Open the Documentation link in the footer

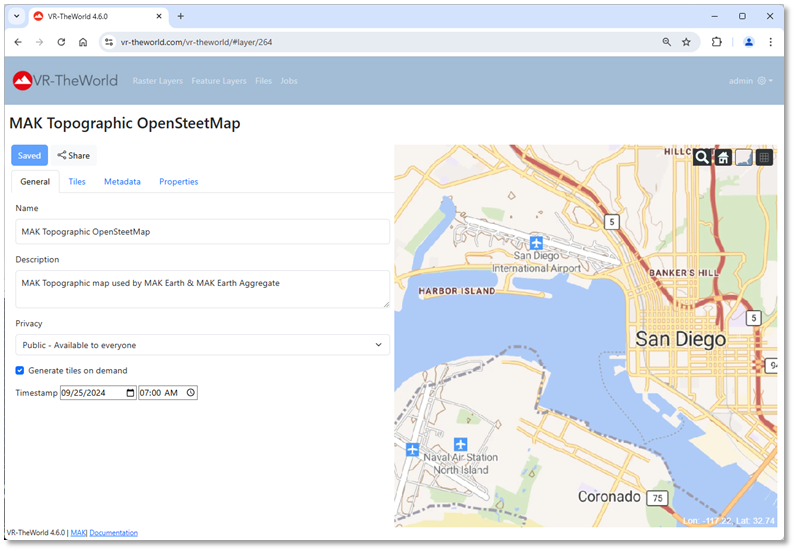coord(113,533)
